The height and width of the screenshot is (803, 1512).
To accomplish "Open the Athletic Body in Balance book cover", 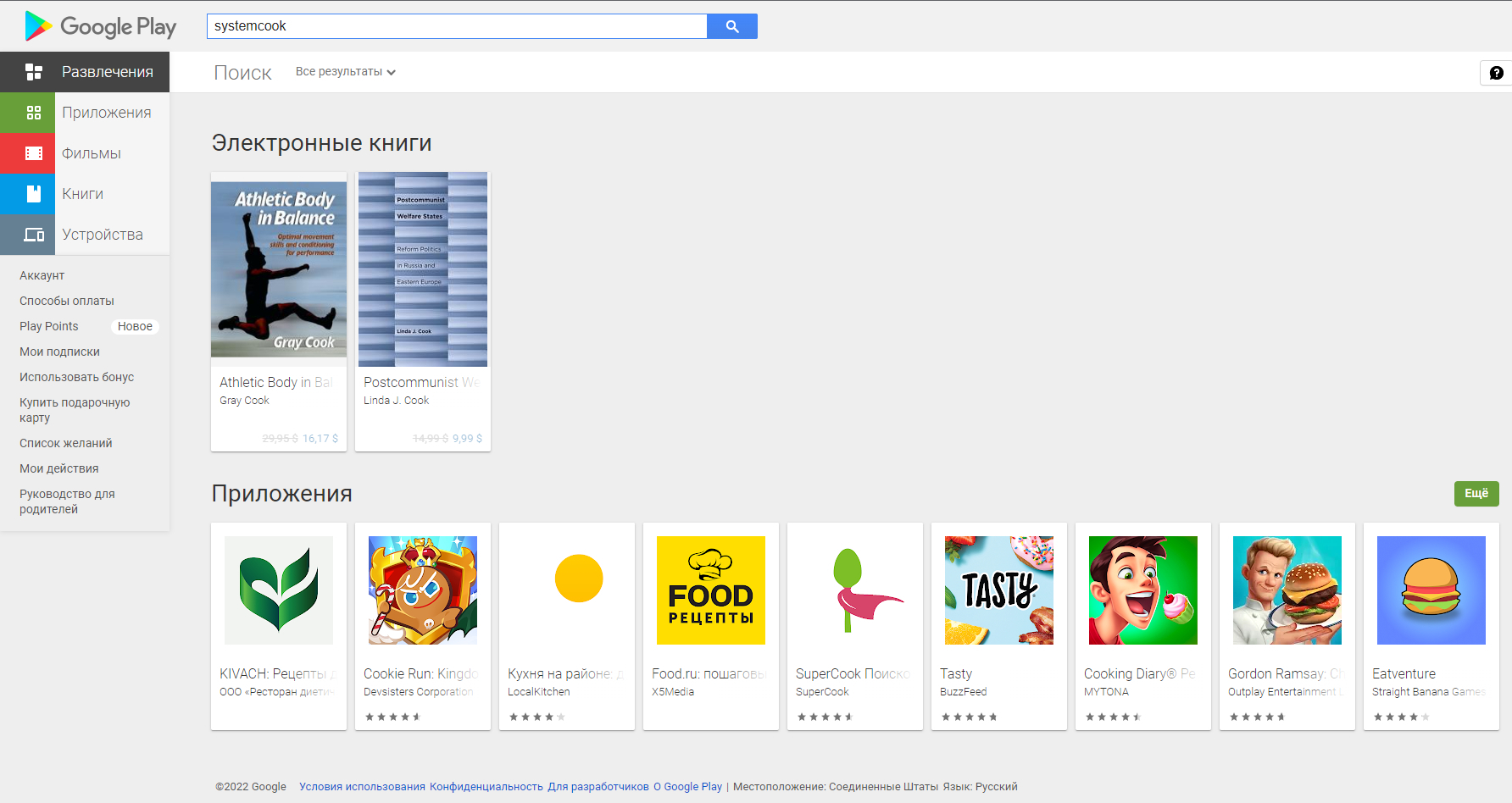I will (x=279, y=269).
